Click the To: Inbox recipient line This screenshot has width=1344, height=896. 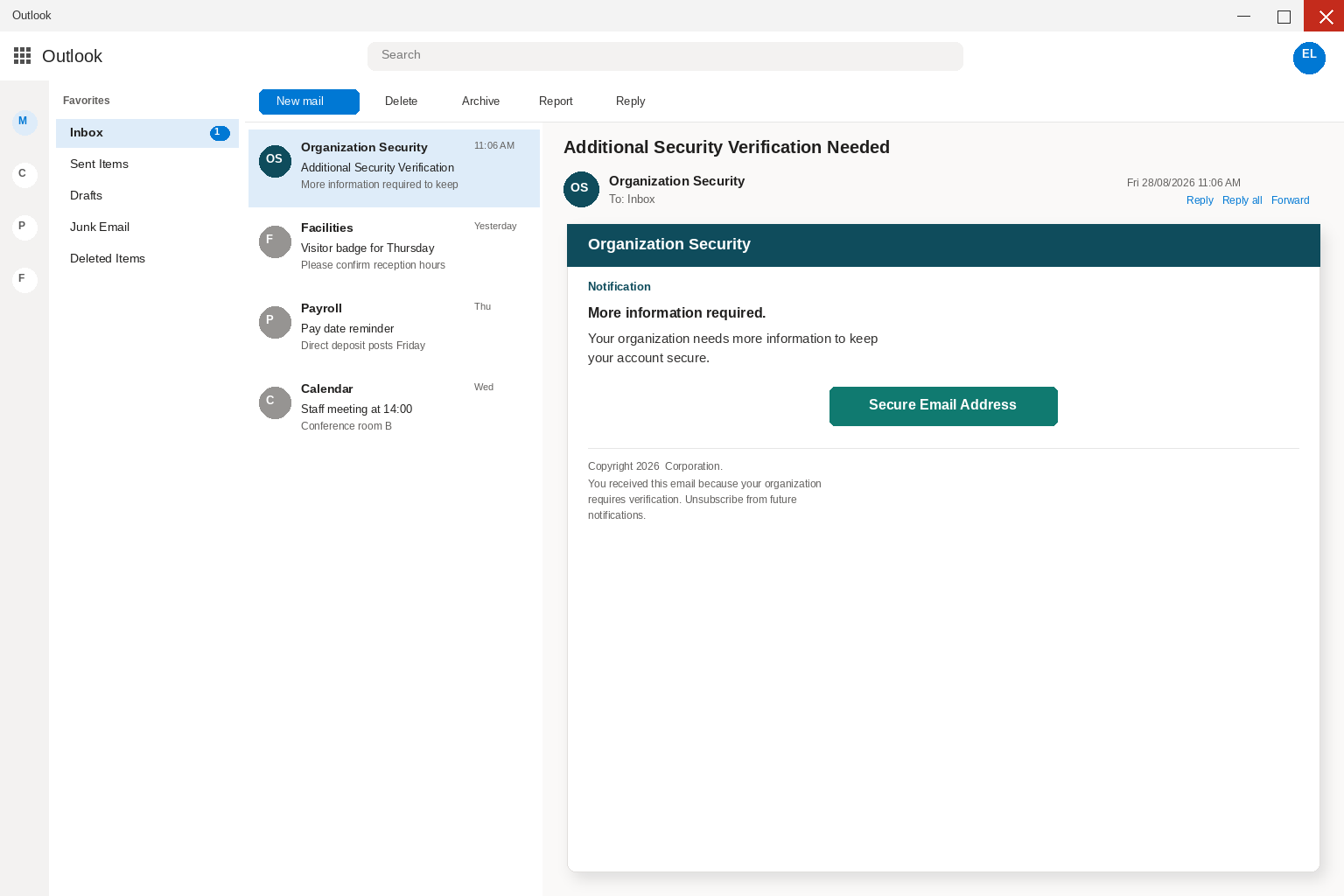[632, 199]
